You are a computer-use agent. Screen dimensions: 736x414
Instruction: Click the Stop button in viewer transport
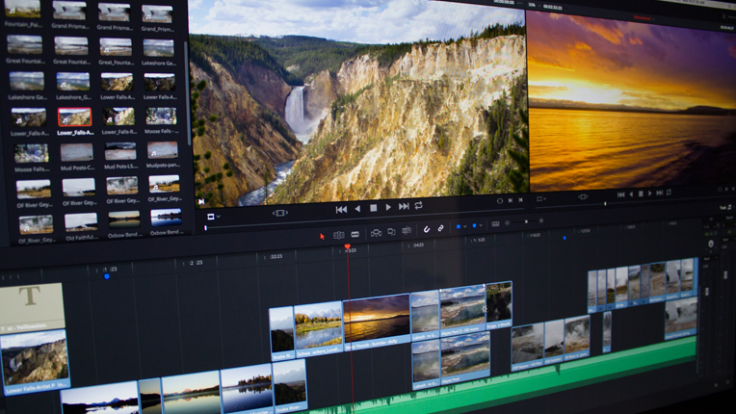373,208
